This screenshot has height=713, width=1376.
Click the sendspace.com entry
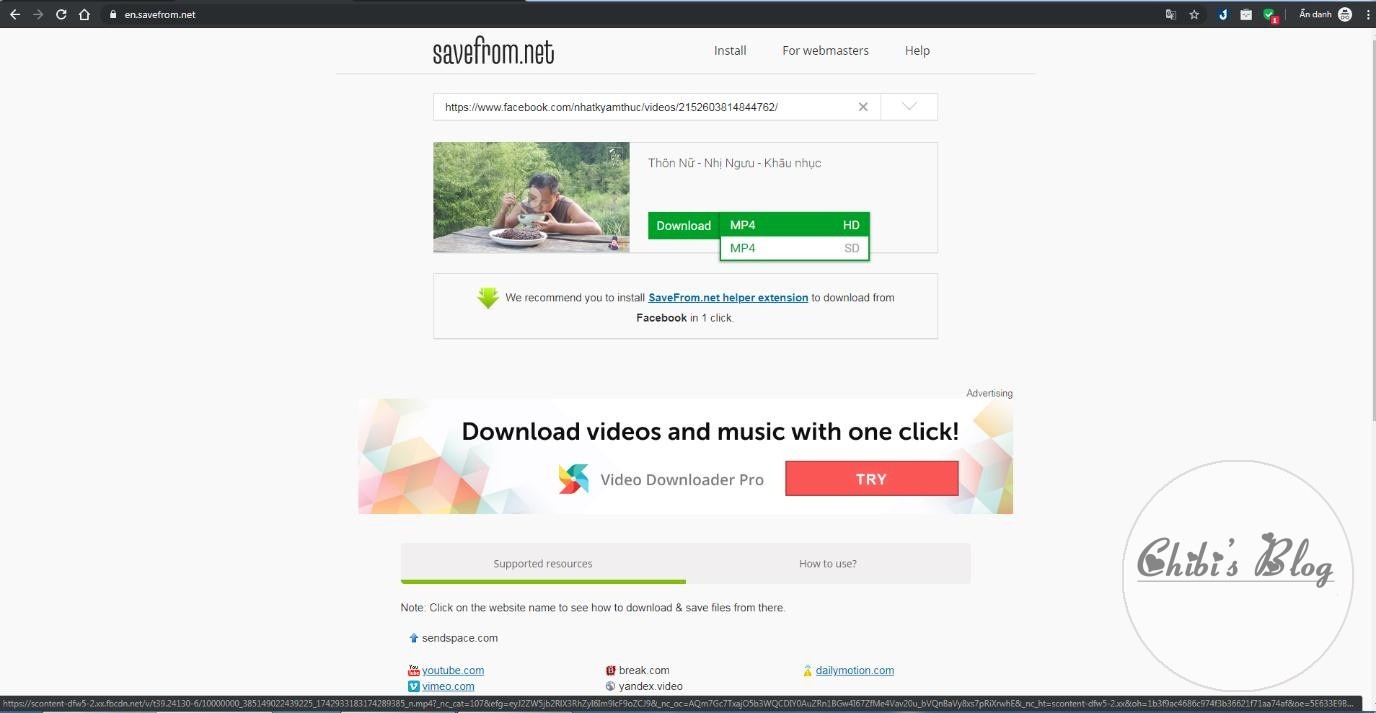[x=460, y=638]
